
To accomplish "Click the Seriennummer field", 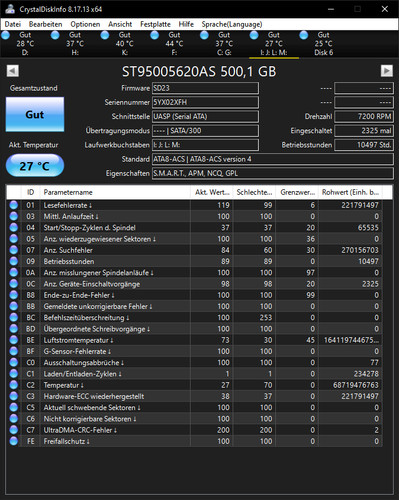I will (205, 102).
